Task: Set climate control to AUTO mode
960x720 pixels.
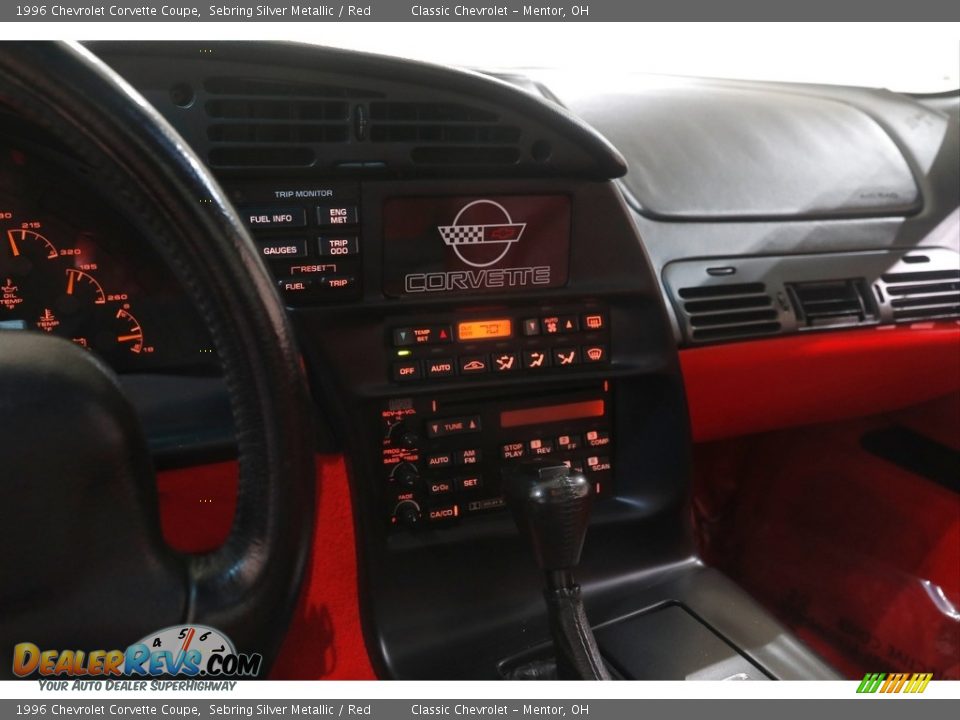Action: (x=440, y=367)
